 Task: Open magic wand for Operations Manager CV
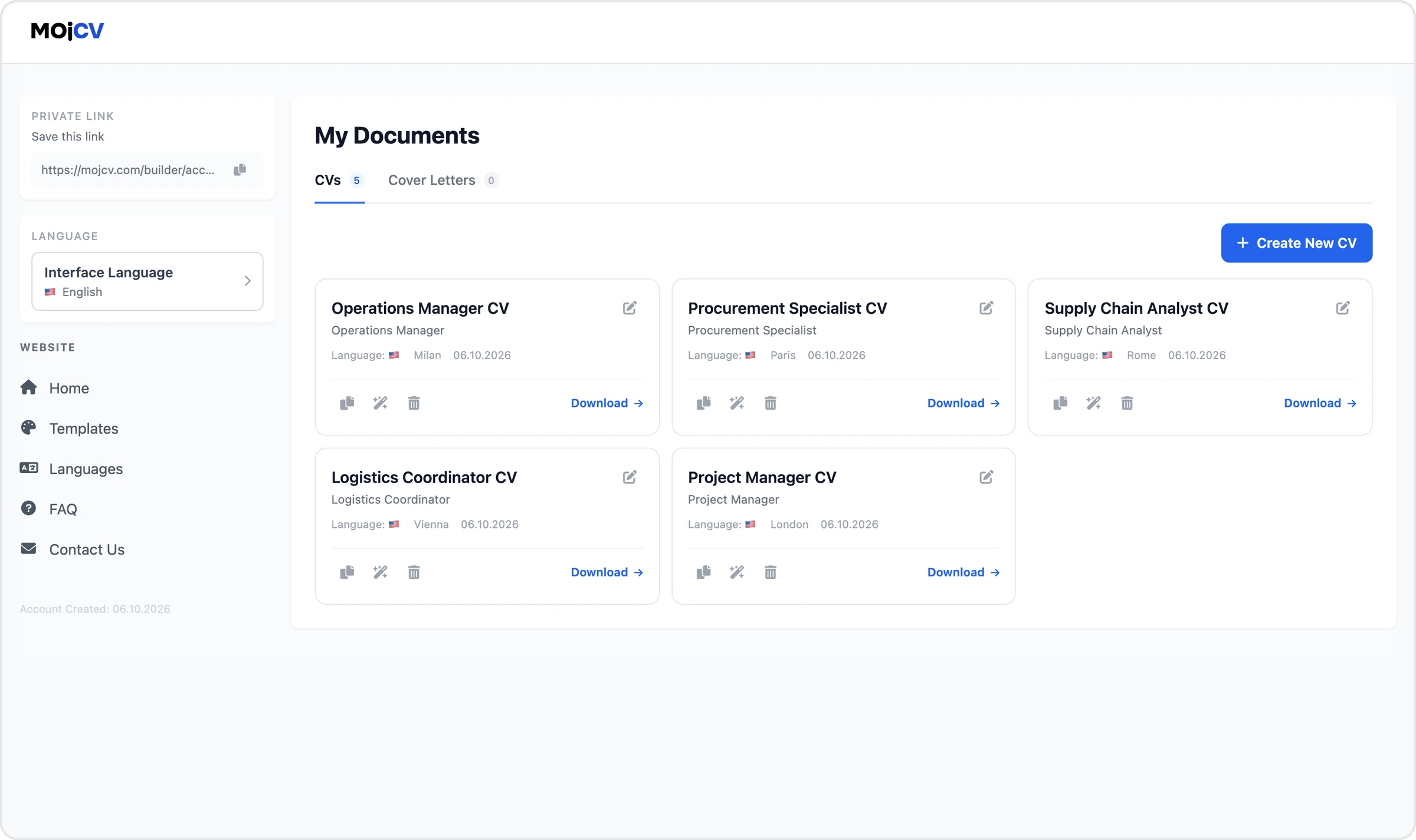pyautogui.click(x=381, y=403)
